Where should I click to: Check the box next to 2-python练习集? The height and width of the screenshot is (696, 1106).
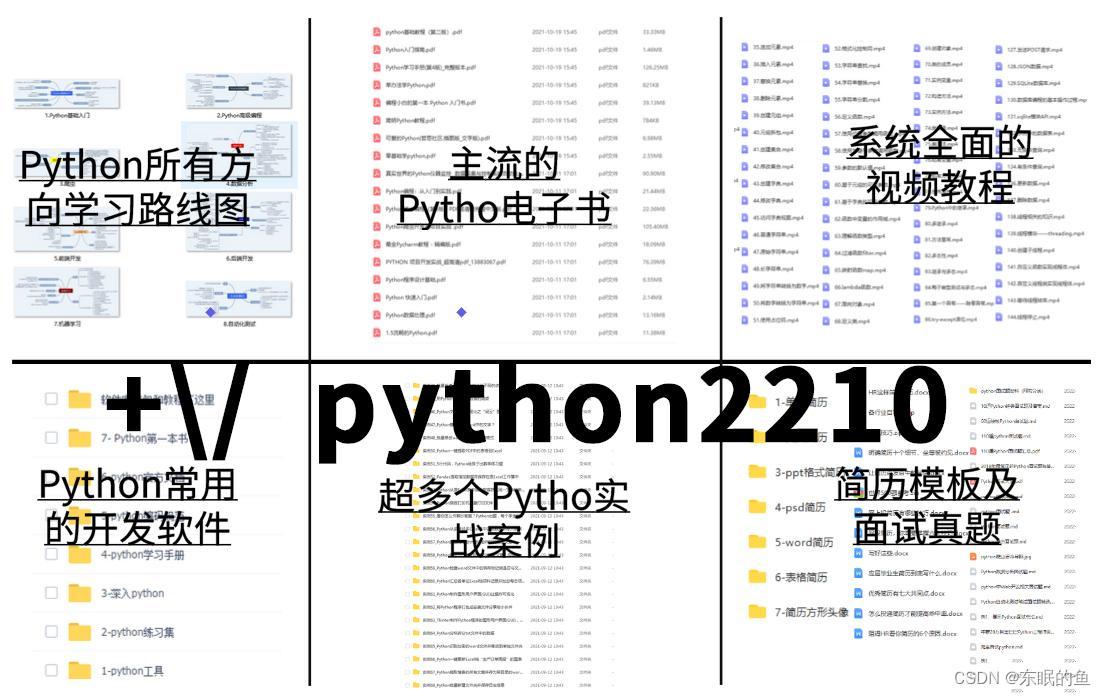click(x=51, y=632)
